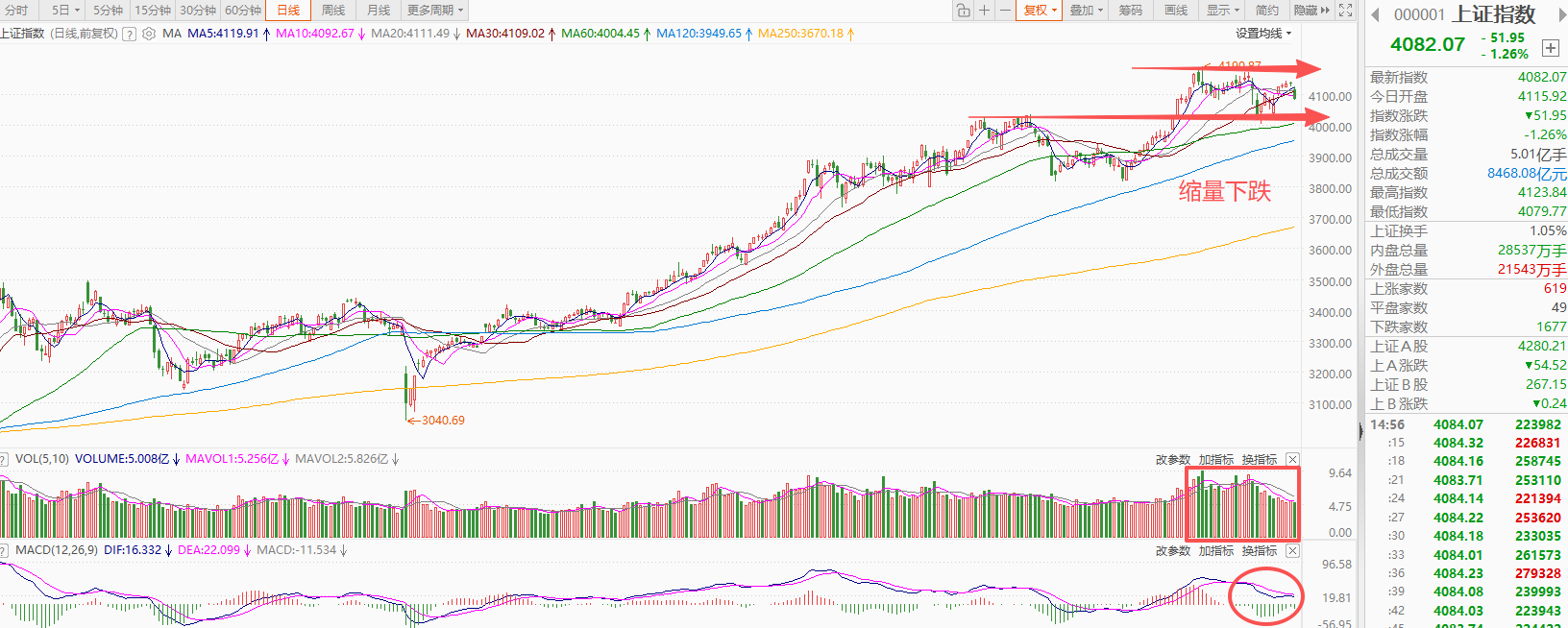Go to previous stock with left arrow
The width and height of the screenshot is (1568, 628).
(1375, 14)
